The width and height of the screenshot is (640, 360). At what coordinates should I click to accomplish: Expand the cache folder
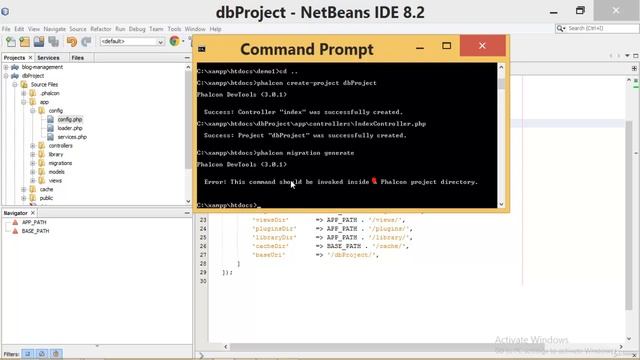[x=24, y=189]
